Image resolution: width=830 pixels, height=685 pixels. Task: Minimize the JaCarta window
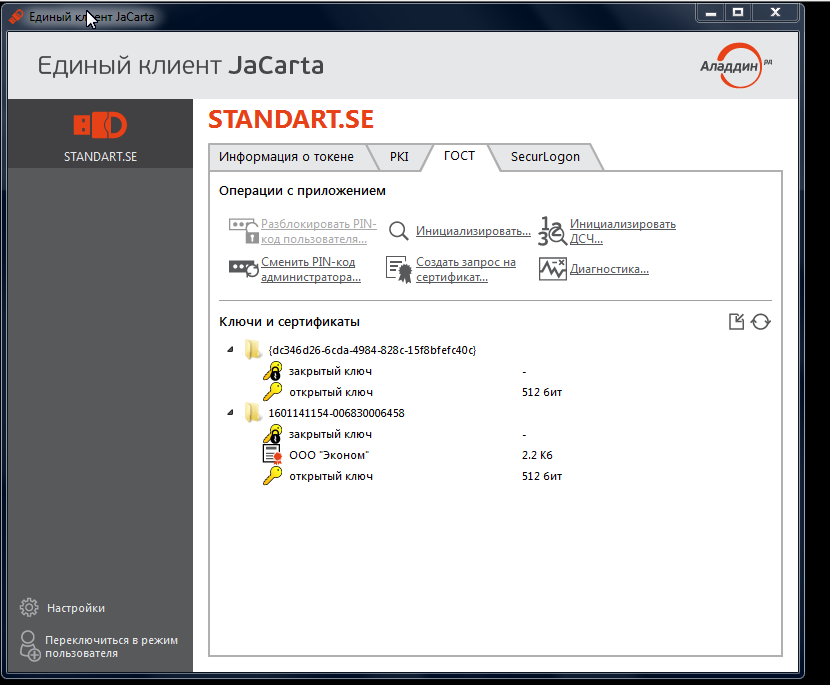coord(711,13)
